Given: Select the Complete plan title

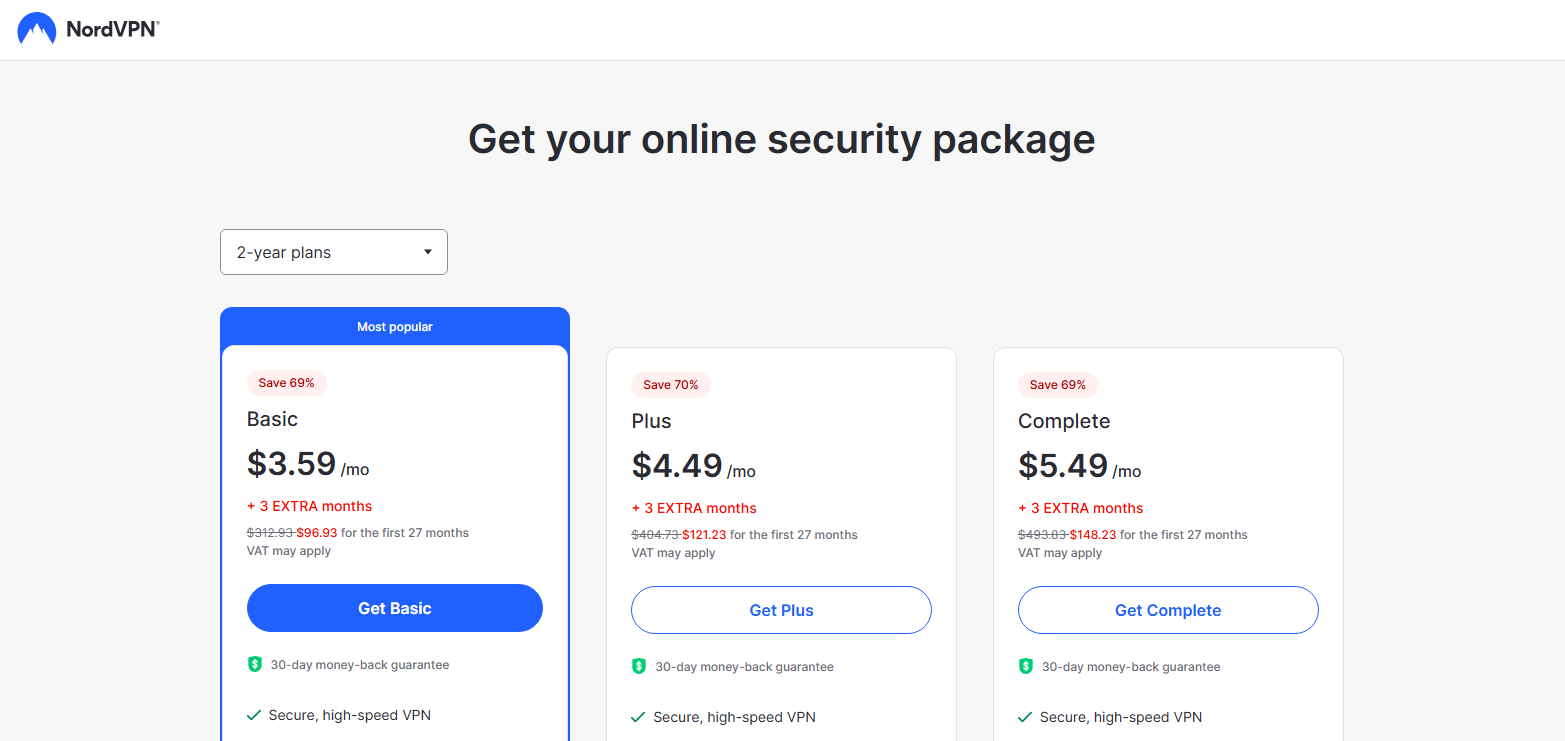Looking at the screenshot, I should (x=1064, y=421).
